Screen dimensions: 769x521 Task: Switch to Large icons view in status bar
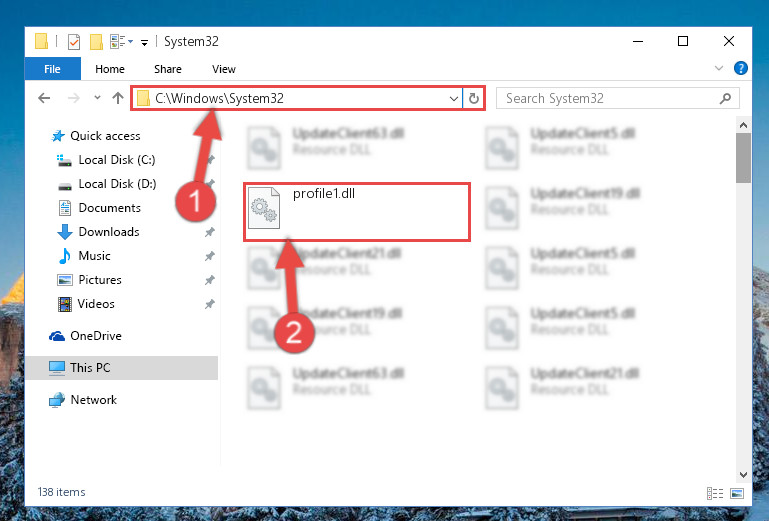click(737, 494)
